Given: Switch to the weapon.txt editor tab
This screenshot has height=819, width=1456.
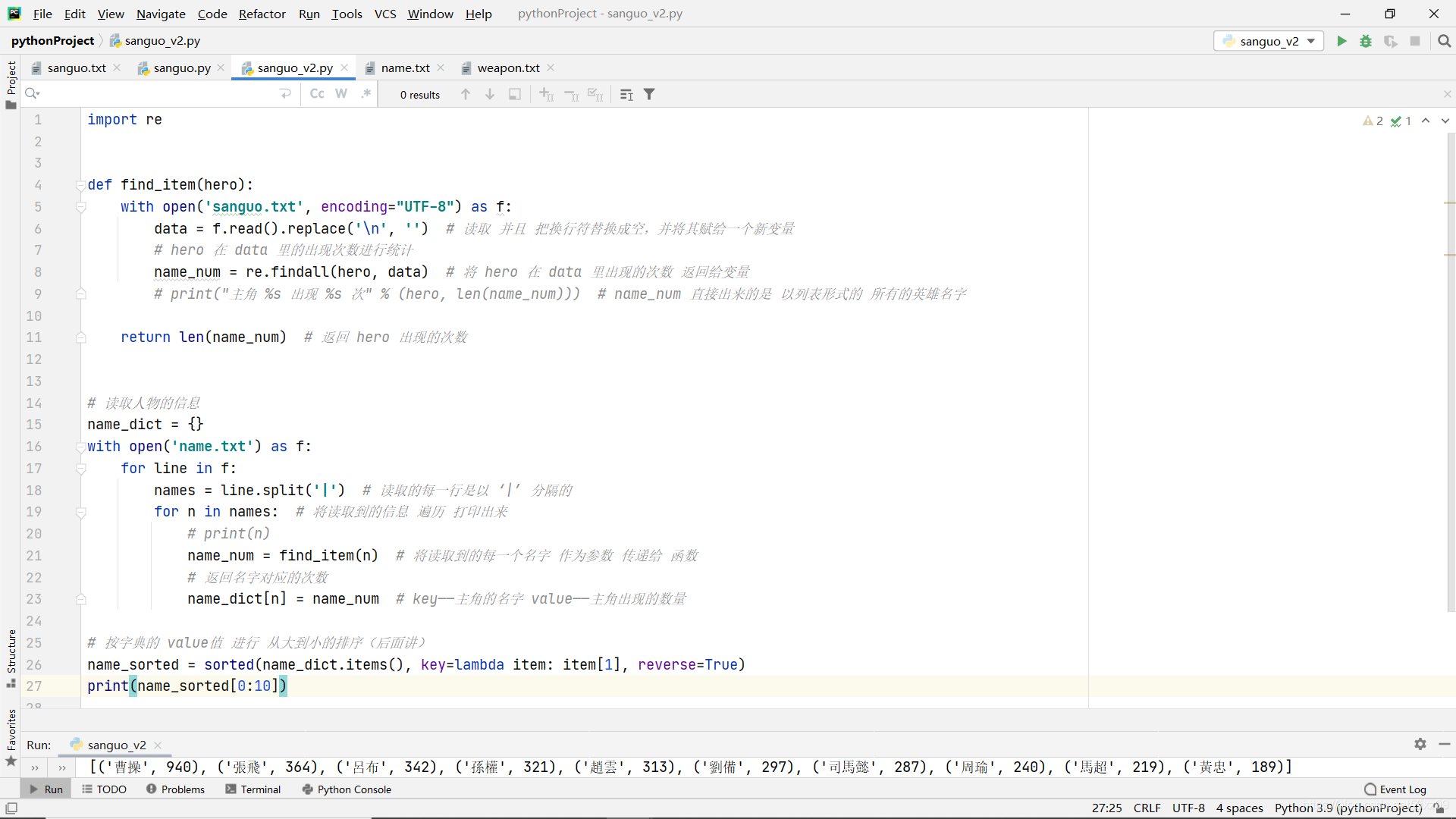Looking at the screenshot, I should pos(508,68).
